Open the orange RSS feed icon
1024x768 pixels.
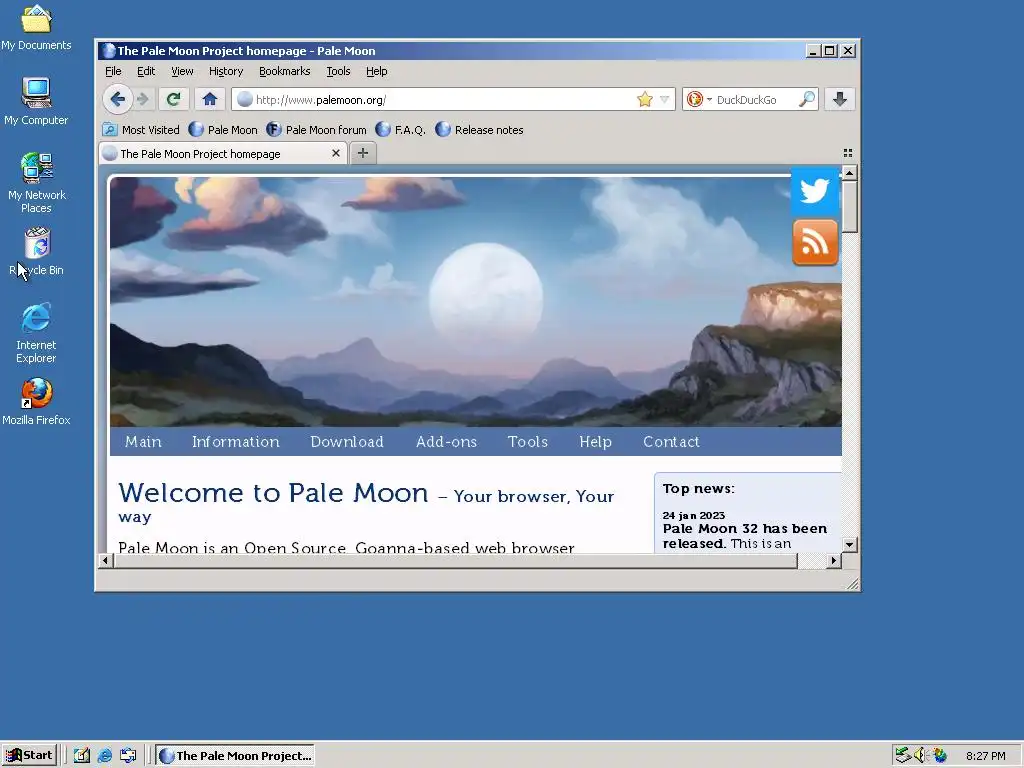click(815, 242)
